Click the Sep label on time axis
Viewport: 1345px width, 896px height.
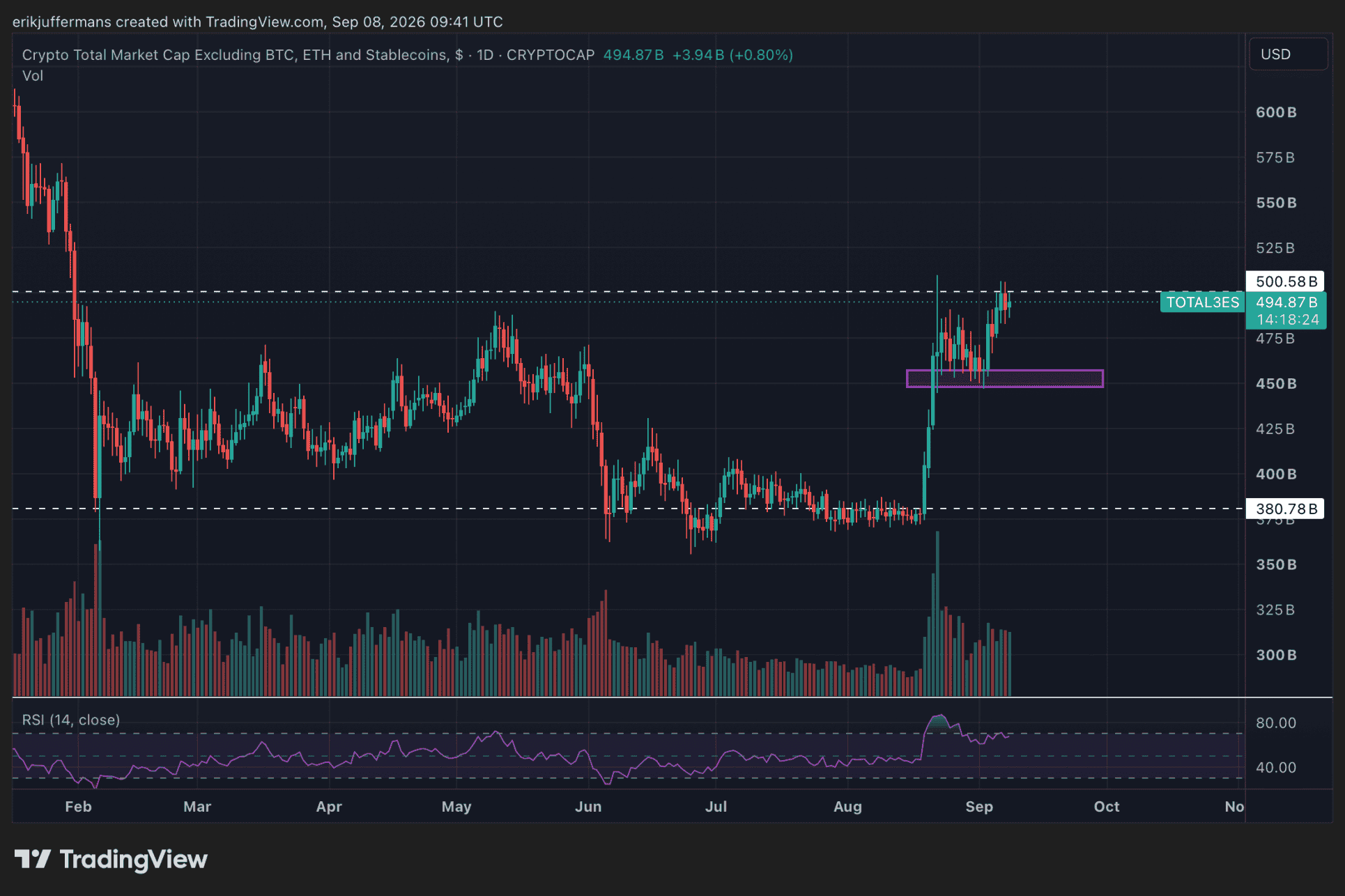pos(979,806)
